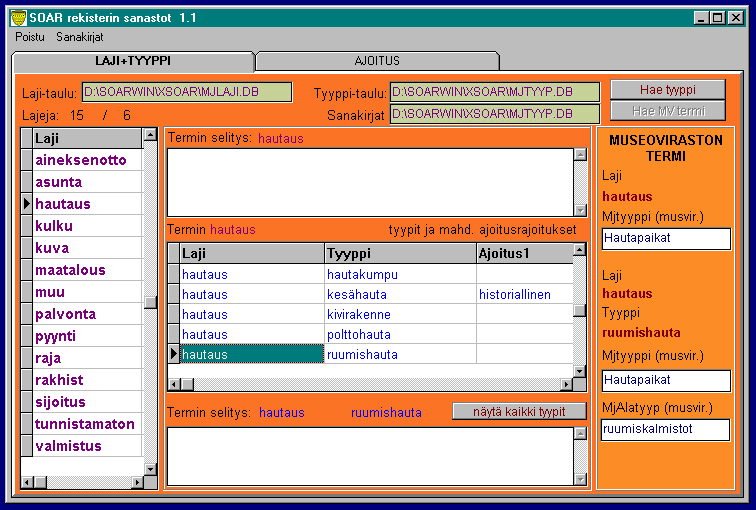Select the LAJI+TYYPPI tab
Screen dimensions: 756x510
coord(133,61)
